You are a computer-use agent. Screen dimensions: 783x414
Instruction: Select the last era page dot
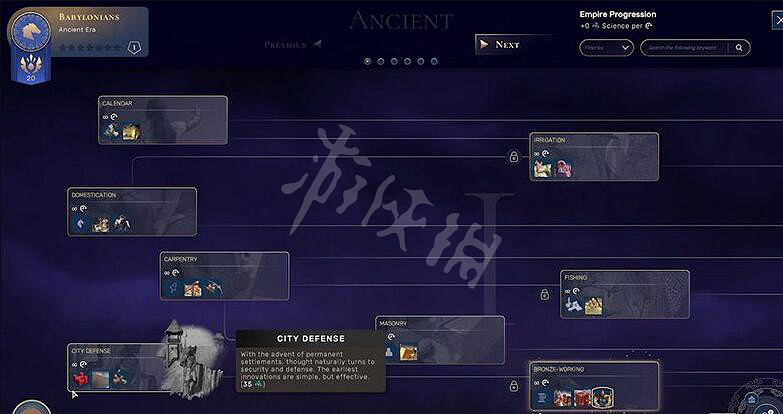434,61
